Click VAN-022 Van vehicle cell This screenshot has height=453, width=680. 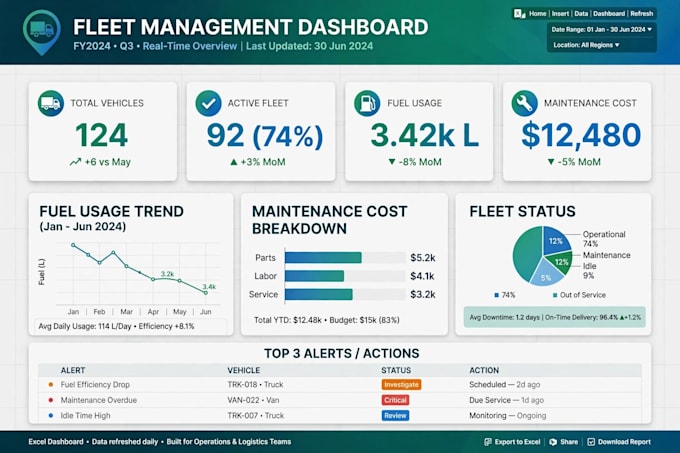click(x=253, y=400)
